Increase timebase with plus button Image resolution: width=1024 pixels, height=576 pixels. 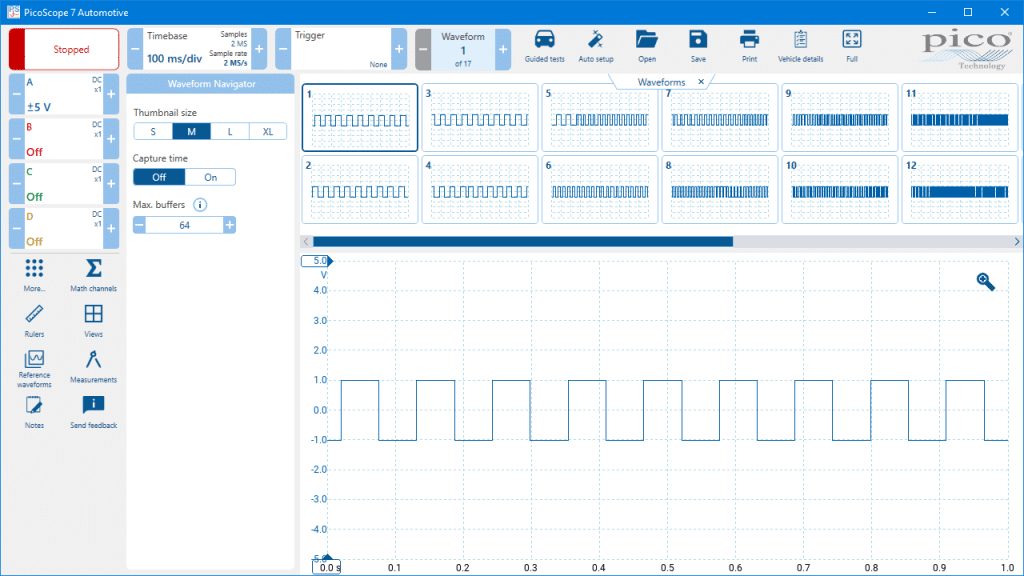click(259, 49)
